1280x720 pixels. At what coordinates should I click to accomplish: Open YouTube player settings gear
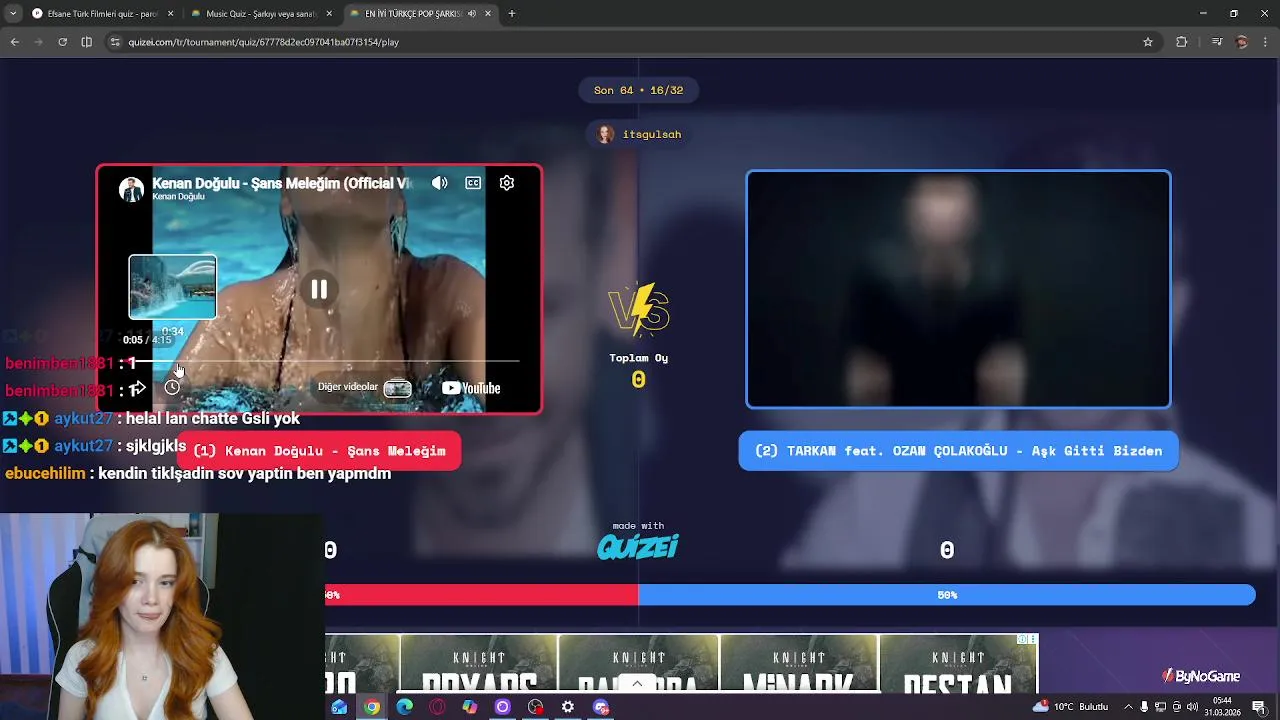point(507,183)
